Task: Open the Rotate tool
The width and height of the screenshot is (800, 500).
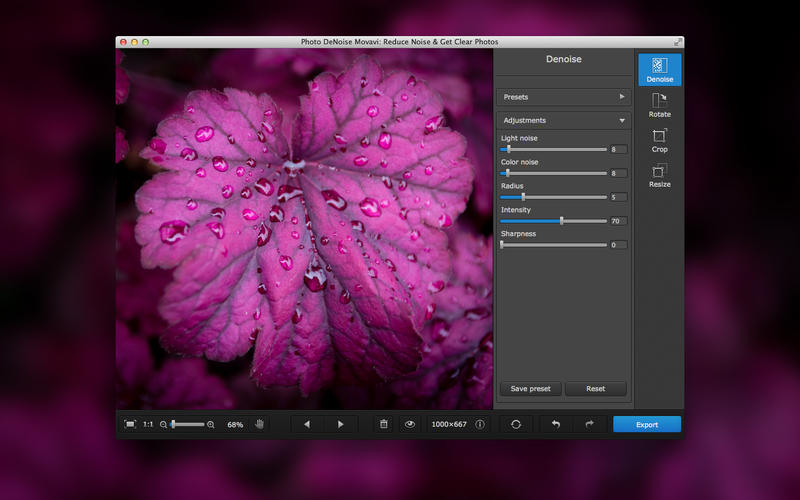Action: 659,105
